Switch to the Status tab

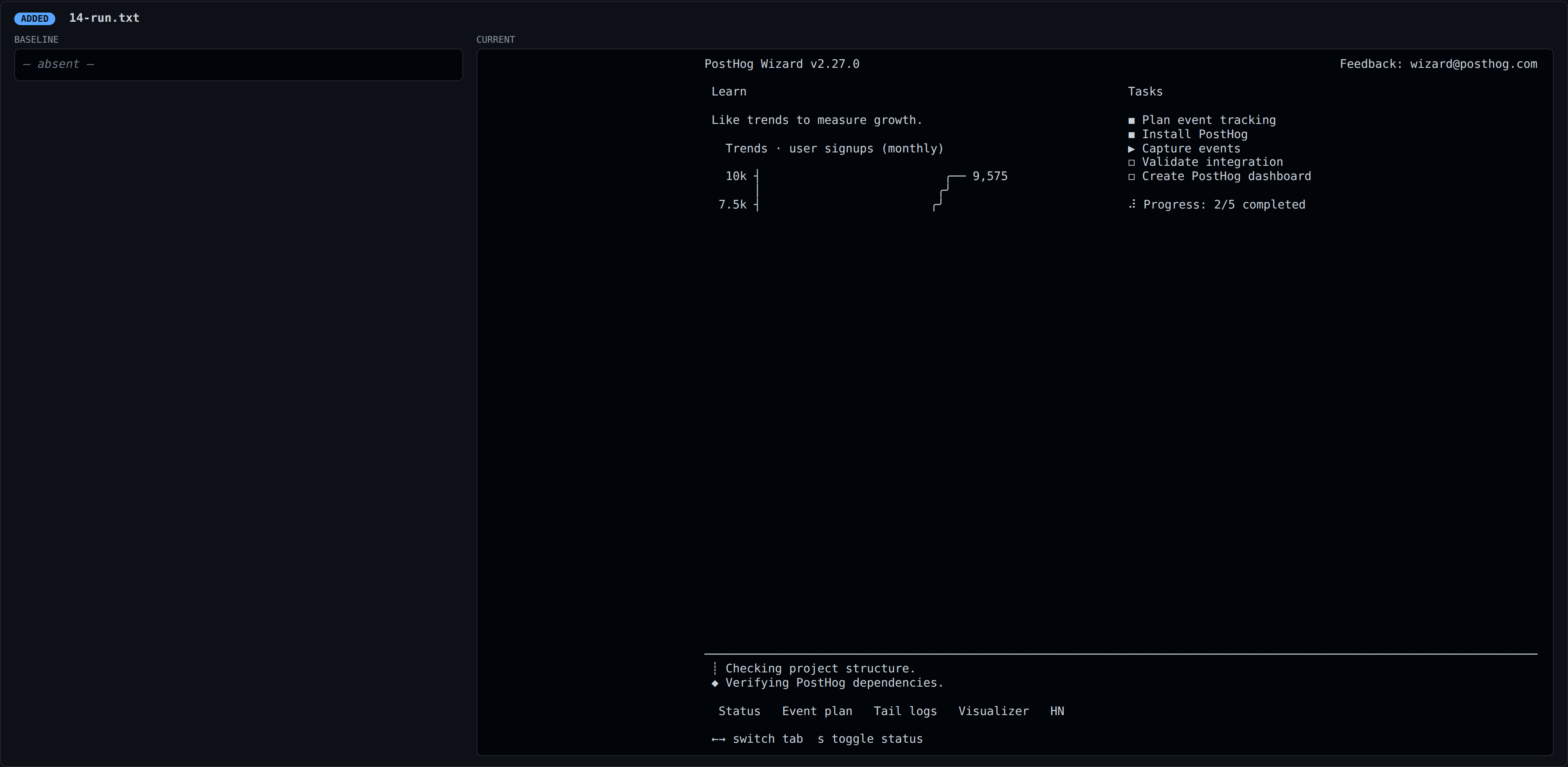(x=739, y=711)
